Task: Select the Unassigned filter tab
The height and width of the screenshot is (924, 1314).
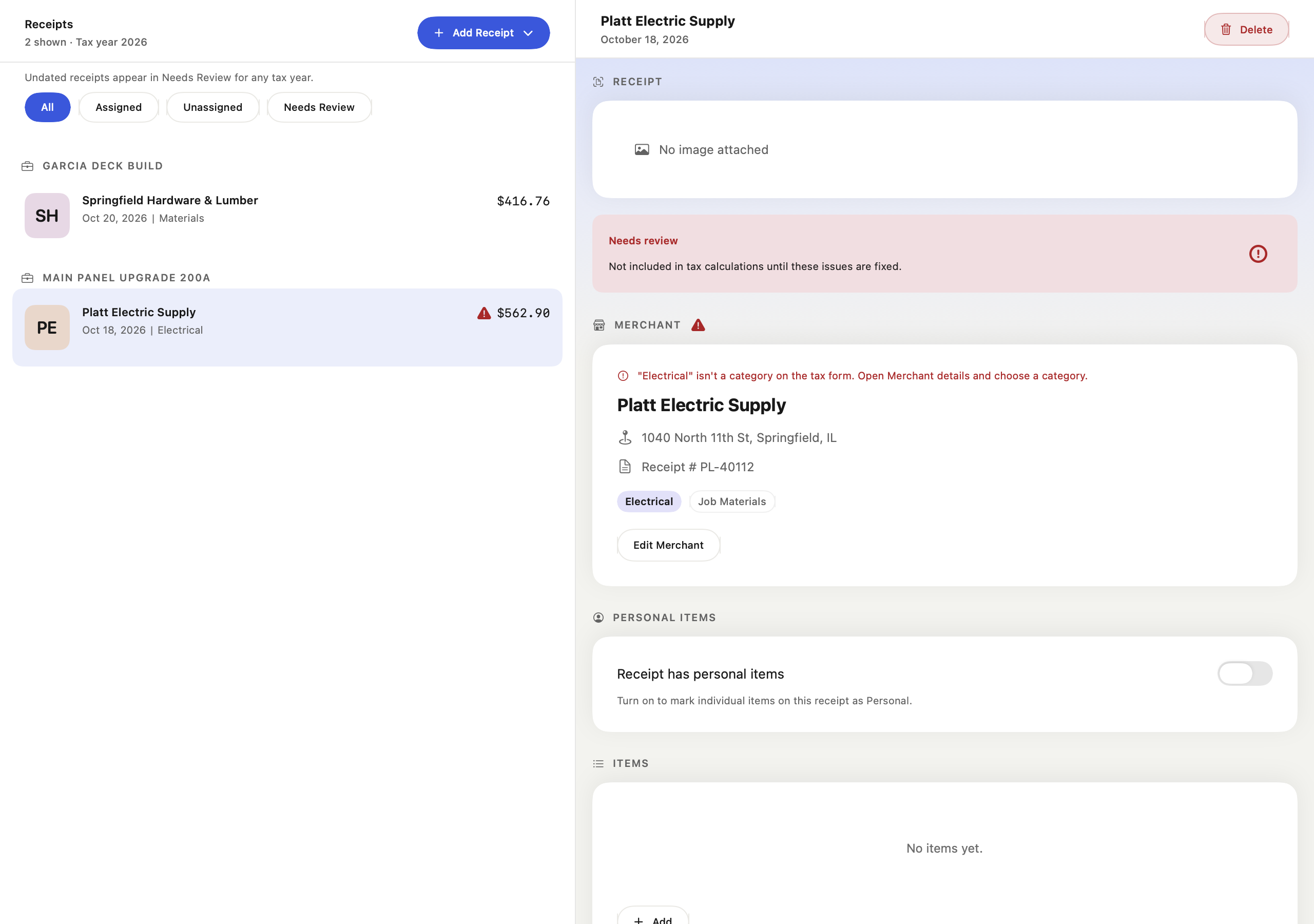Action: (x=213, y=107)
